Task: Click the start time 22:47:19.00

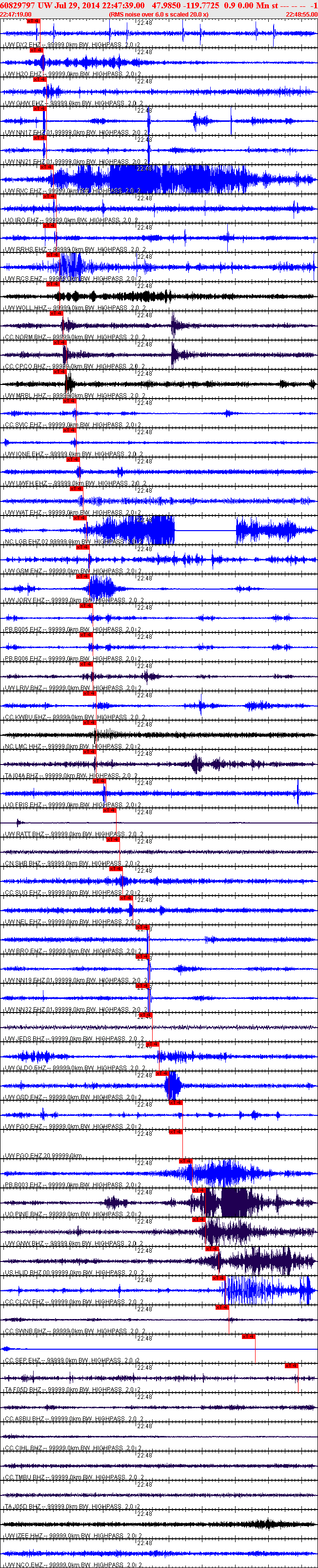Action: 16,14
